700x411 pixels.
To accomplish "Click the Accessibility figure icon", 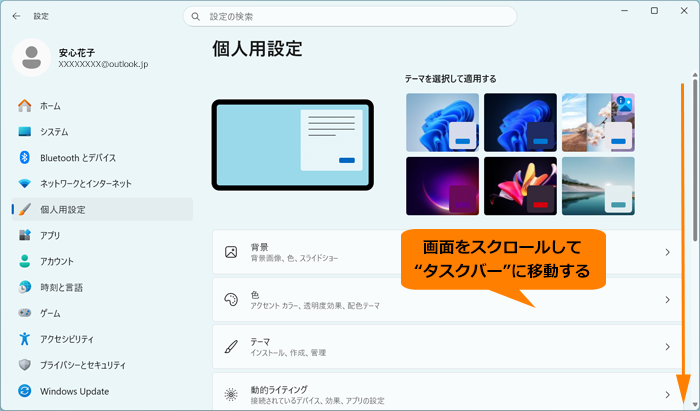I will pyautogui.click(x=25, y=339).
